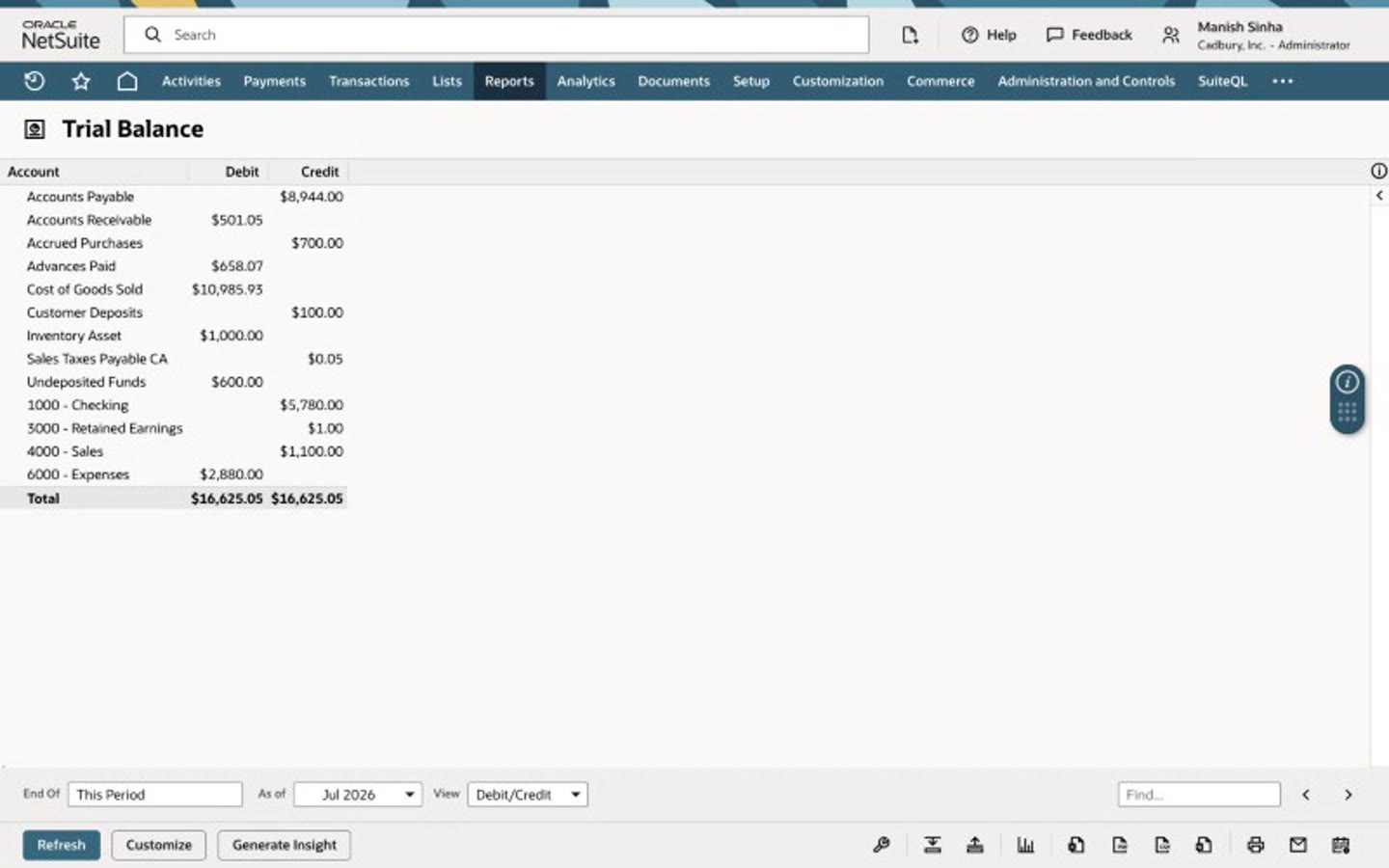Click the Refresh button

pyautogui.click(x=62, y=845)
